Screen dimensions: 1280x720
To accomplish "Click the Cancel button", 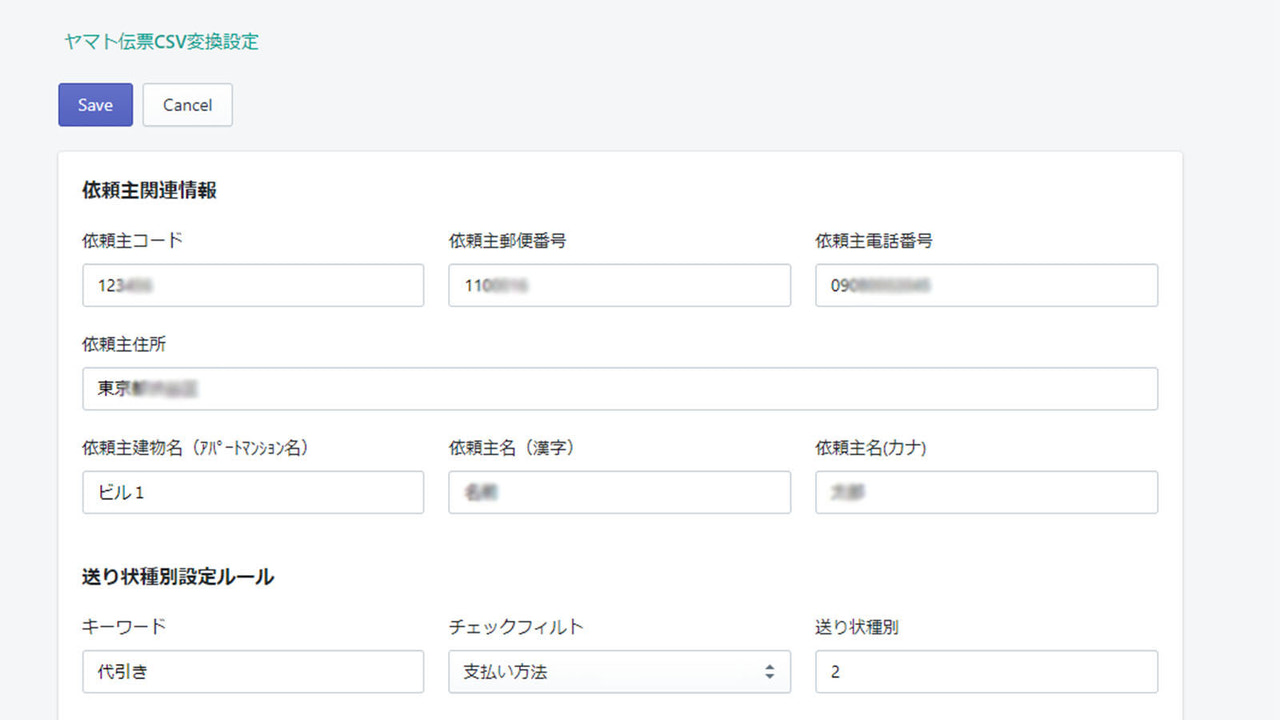I will pos(187,104).
